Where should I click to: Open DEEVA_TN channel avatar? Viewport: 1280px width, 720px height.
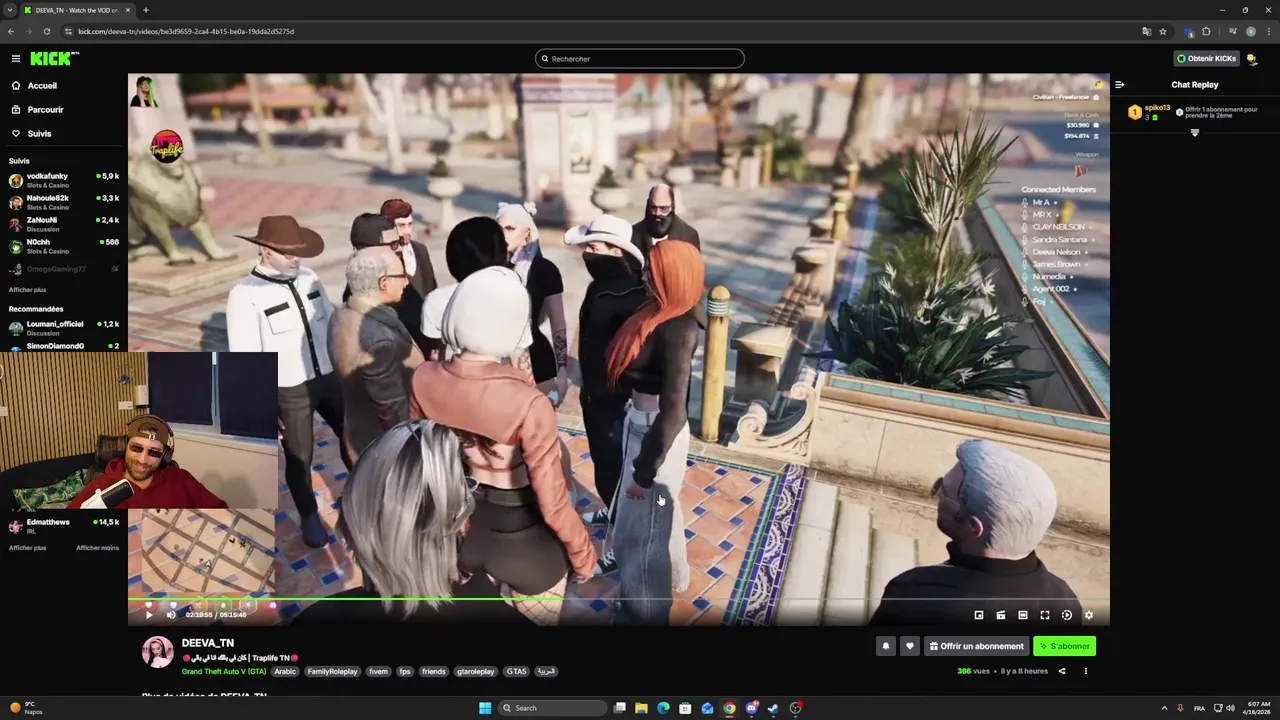[157, 651]
